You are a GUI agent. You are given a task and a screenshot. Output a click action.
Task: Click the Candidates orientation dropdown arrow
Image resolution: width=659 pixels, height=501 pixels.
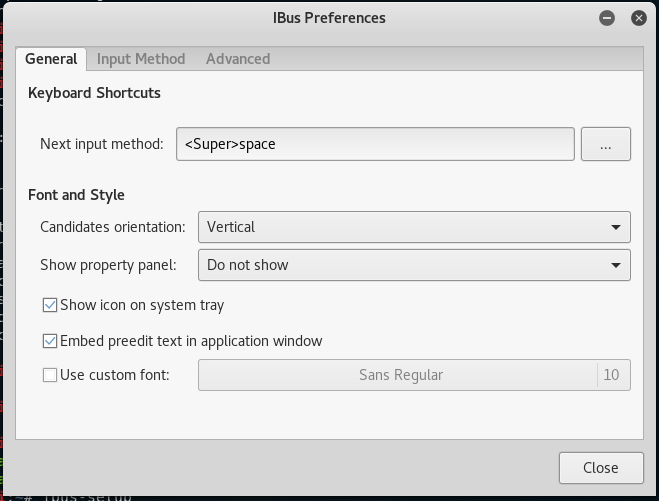616,227
